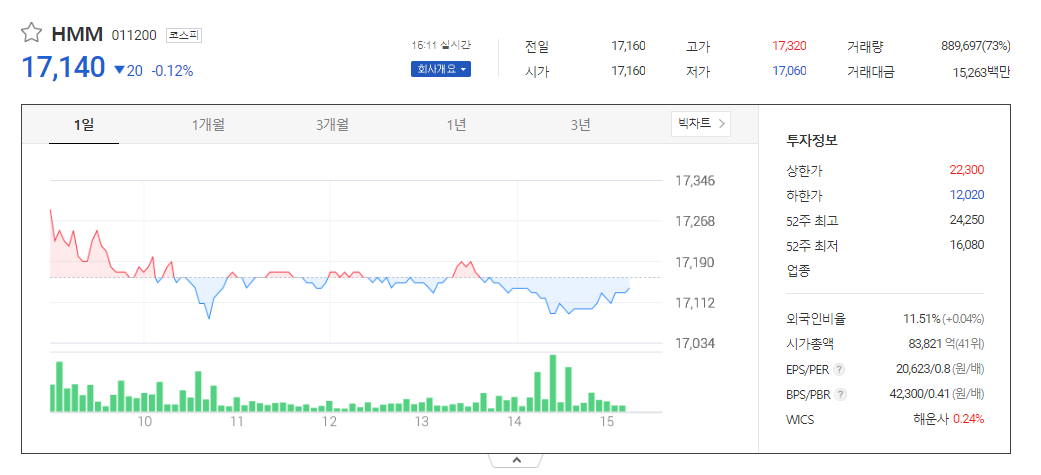Click the 17,034 price axis label
The image size is (1041, 475).
tap(695, 343)
